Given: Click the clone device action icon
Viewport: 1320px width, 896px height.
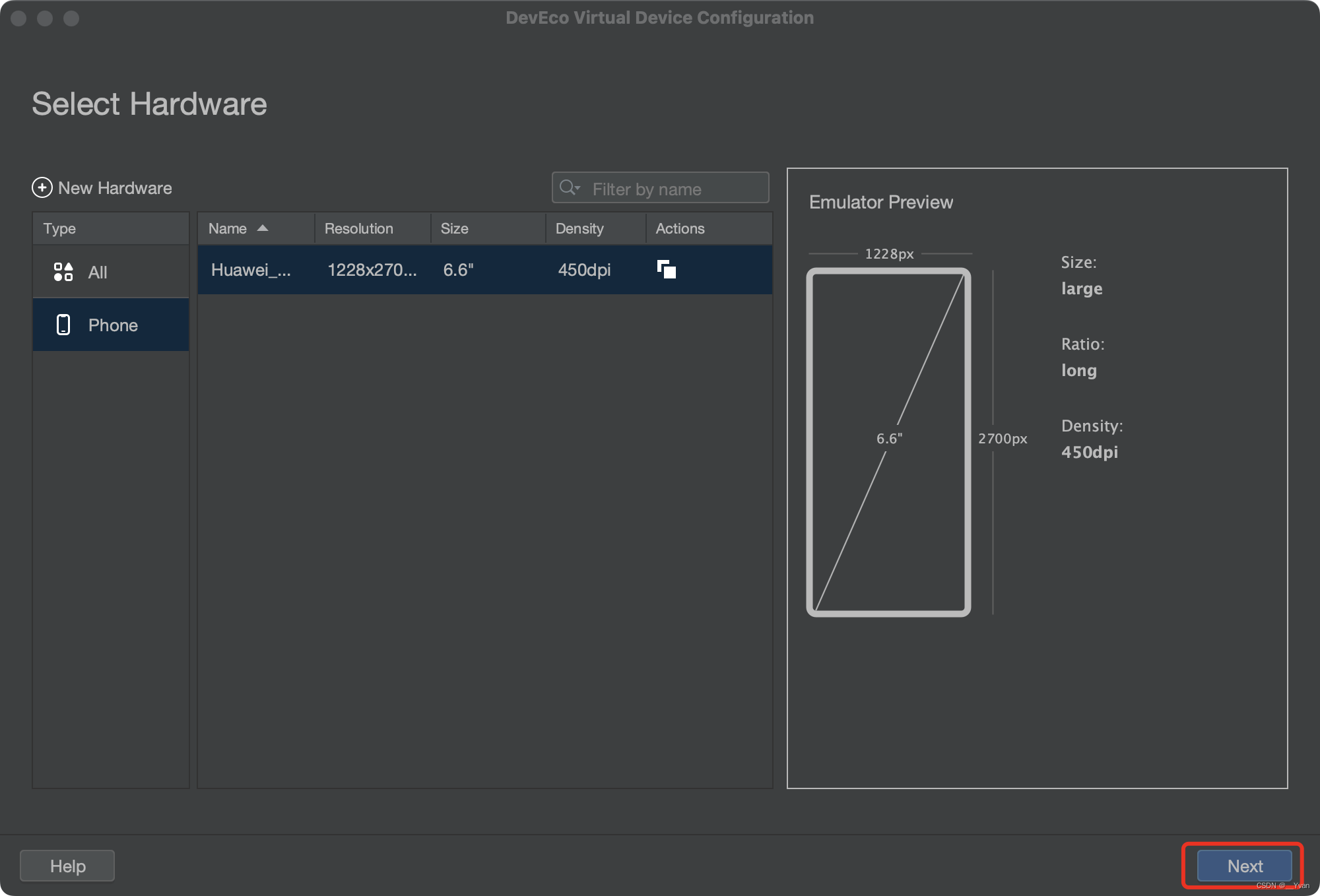Looking at the screenshot, I should click(x=667, y=269).
